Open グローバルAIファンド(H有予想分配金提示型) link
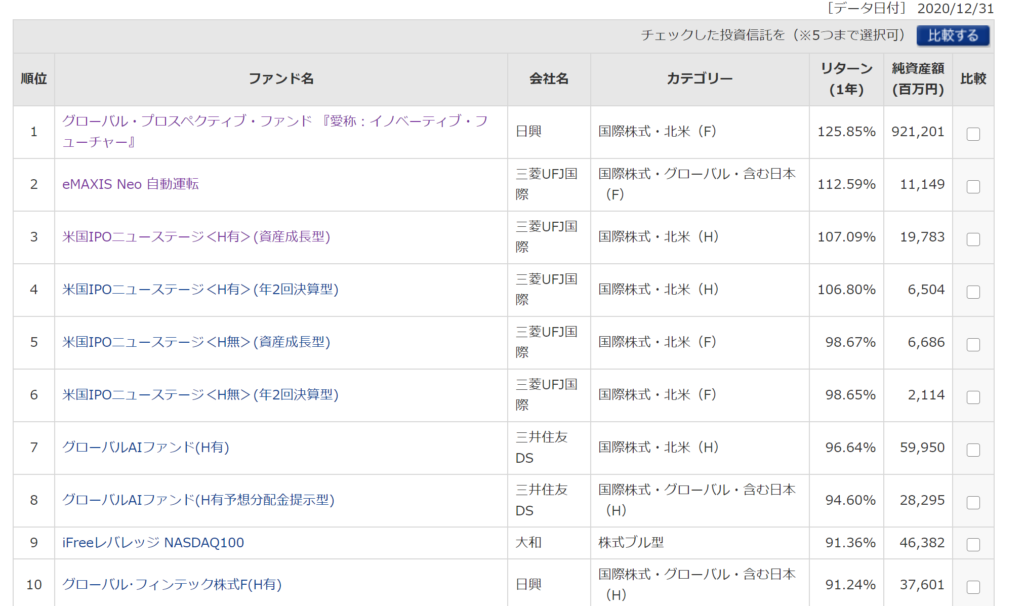This screenshot has height=606, width=1024. pos(198,500)
